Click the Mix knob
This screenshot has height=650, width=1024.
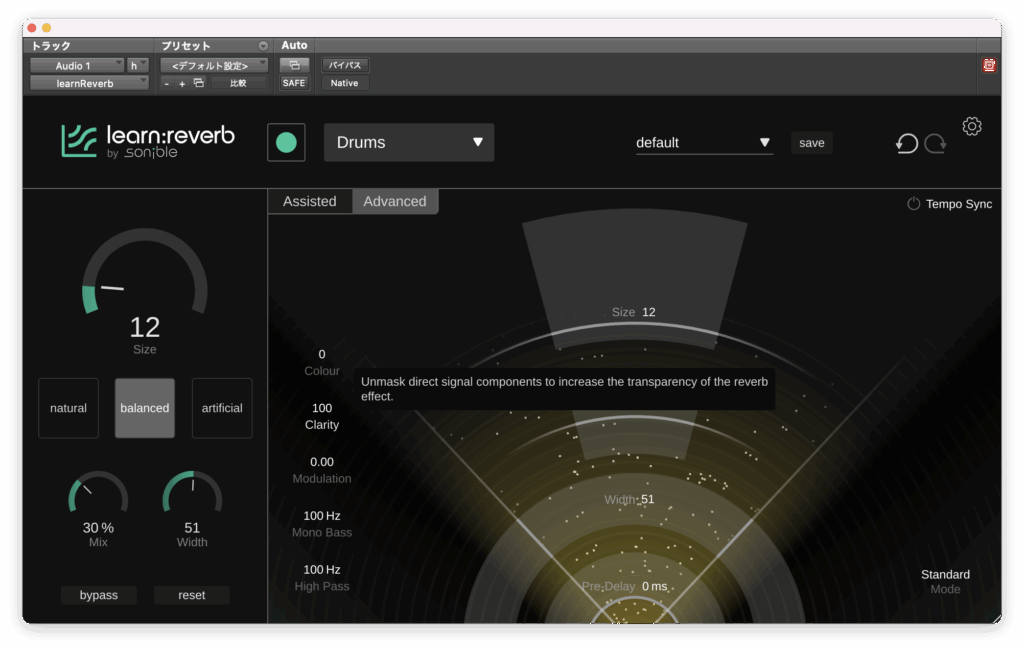pyautogui.click(x=99, y=493)
